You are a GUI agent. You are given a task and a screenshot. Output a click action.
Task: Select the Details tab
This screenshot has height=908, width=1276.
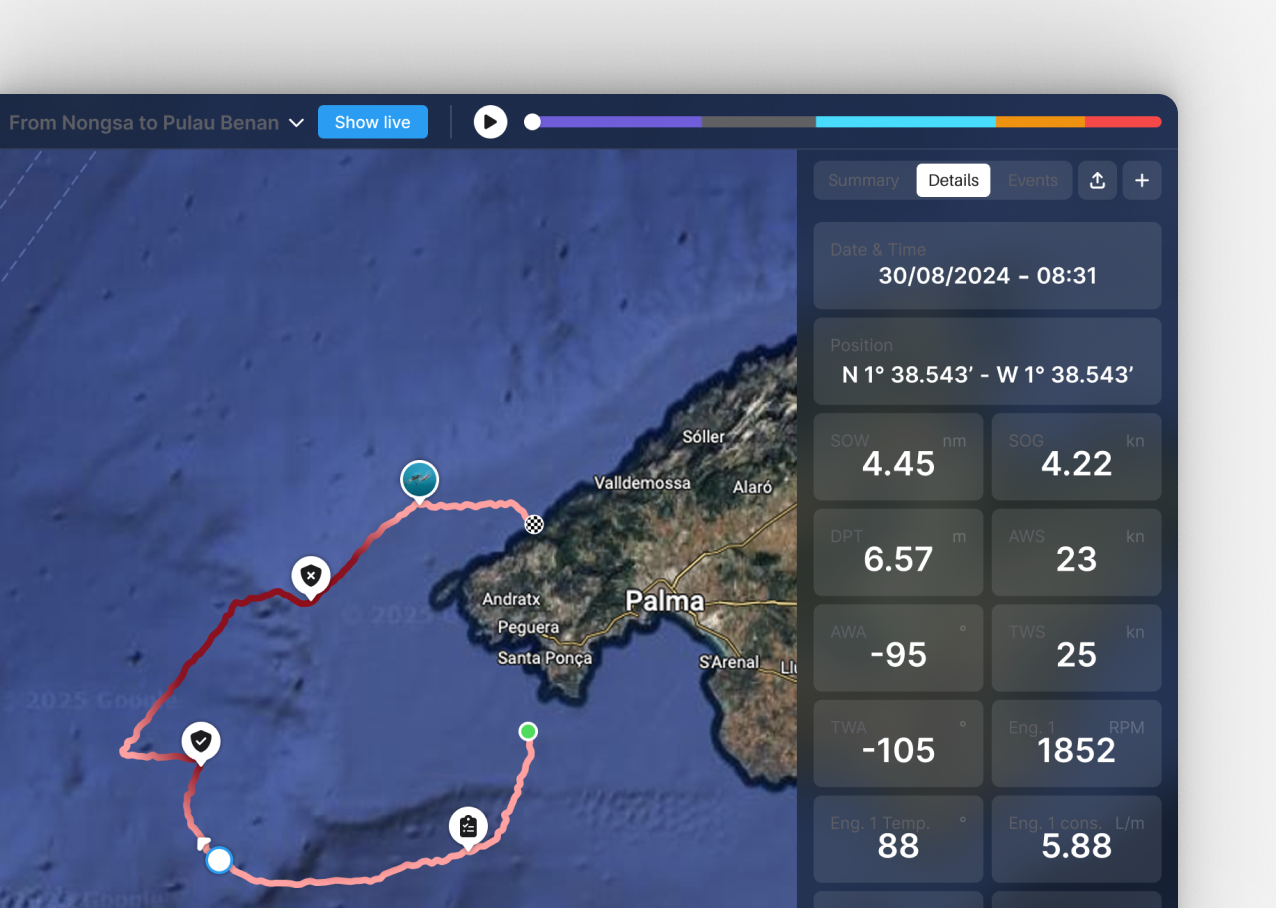[953, 180]
